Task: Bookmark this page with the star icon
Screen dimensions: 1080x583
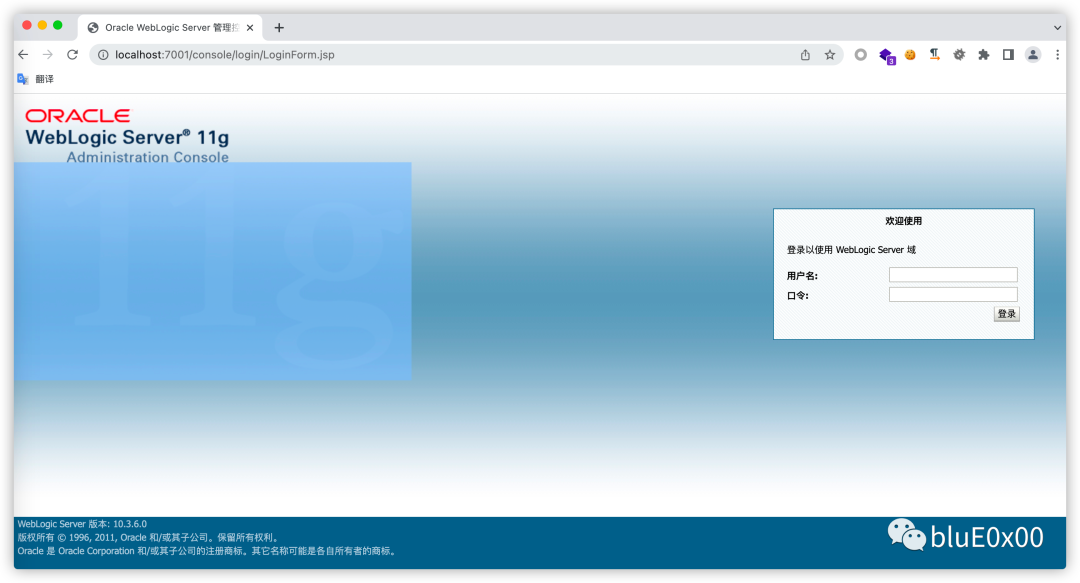Action: [830, 54]
